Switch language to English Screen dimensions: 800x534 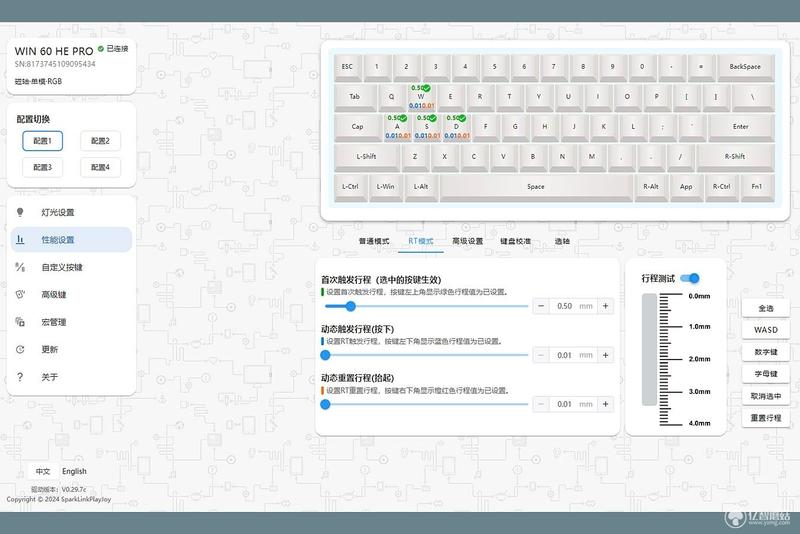click(x=74, y=471)
